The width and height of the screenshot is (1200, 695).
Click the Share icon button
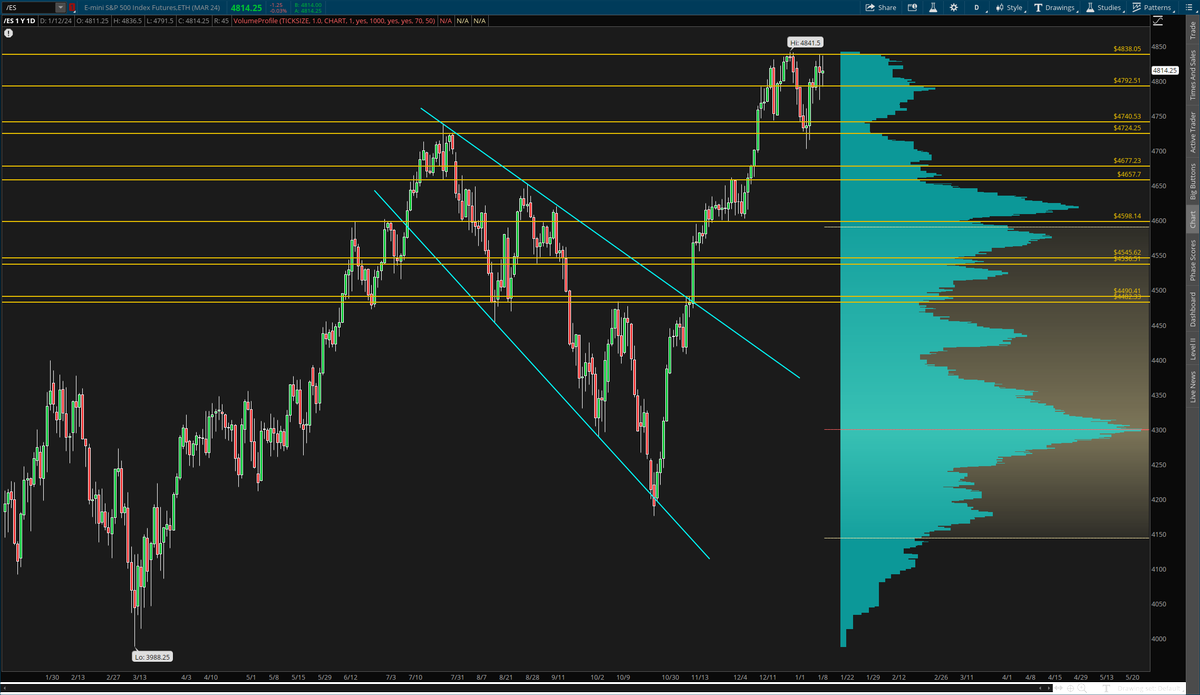tap(881, 7)
